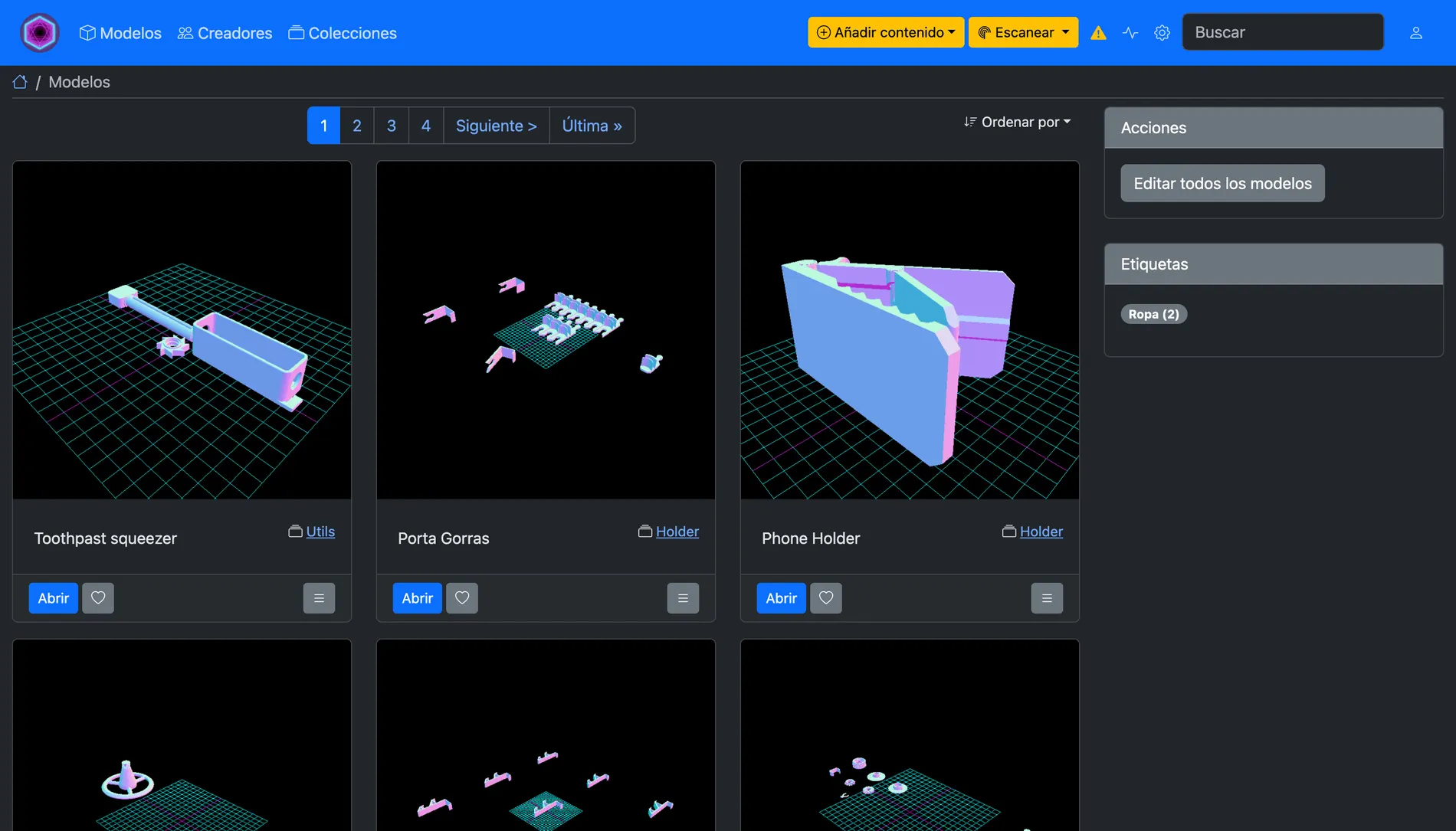Favorite the Toothpast squeezer model
This screenshot has width=1456, height=831.
click(x=98, y=598)
